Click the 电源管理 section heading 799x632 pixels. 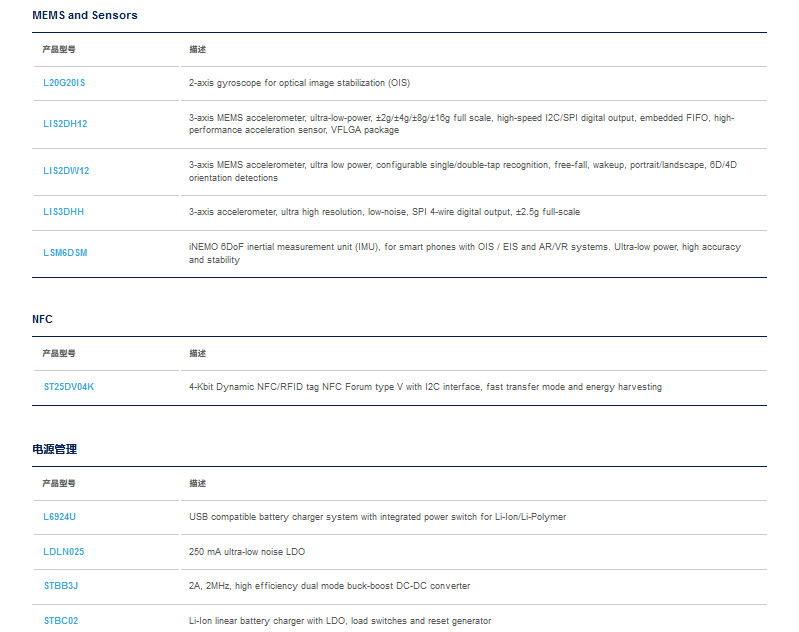point(55,449)
